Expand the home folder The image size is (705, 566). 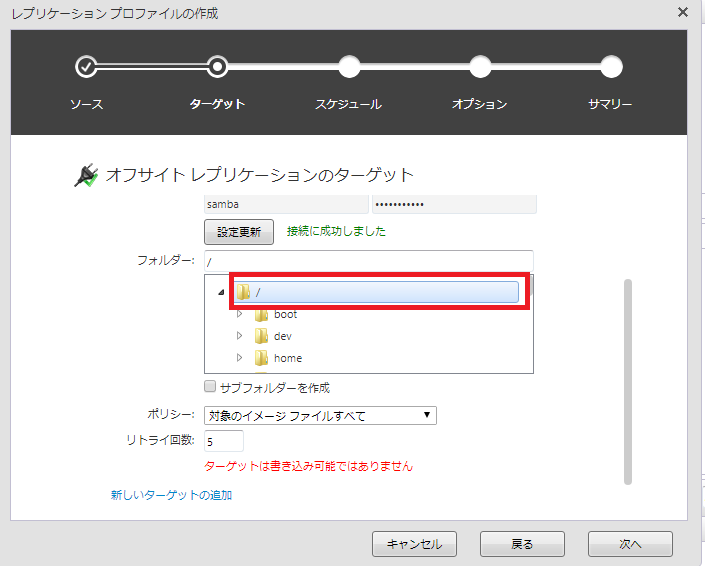pyautogui.click(x=240, y=358)
